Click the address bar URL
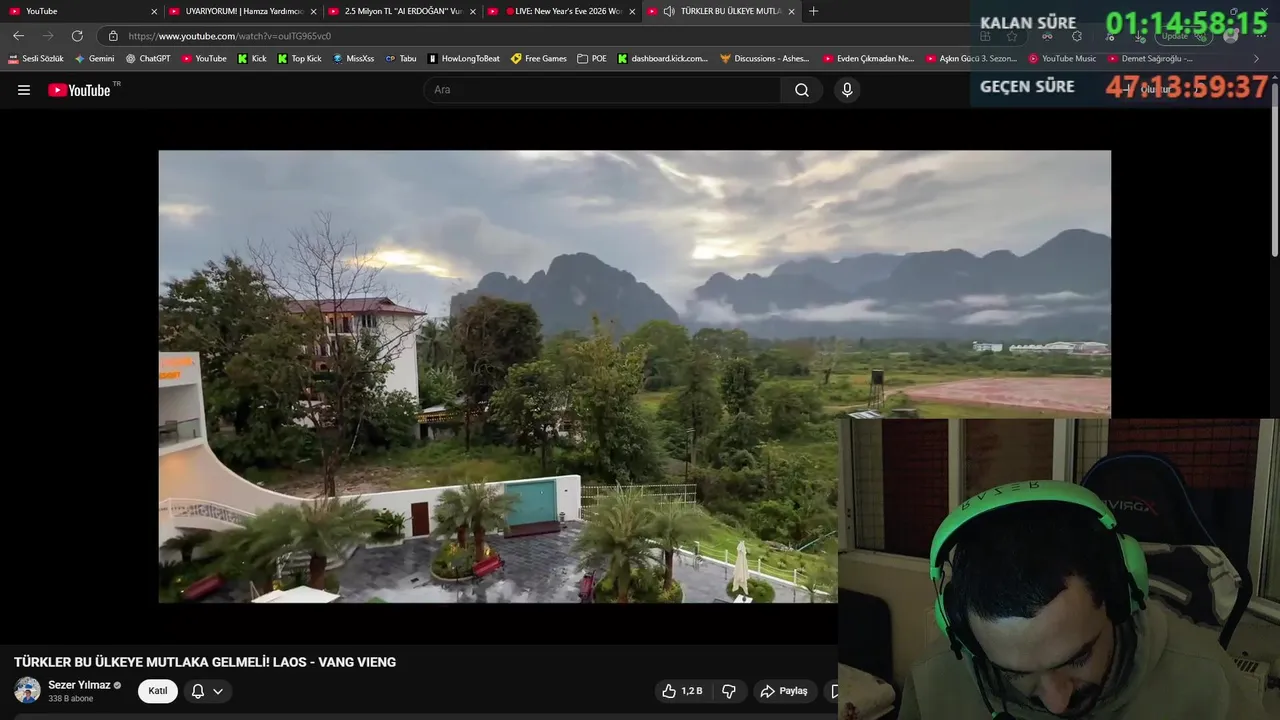This screenshot has height=720, width=1280. point(230,36)
